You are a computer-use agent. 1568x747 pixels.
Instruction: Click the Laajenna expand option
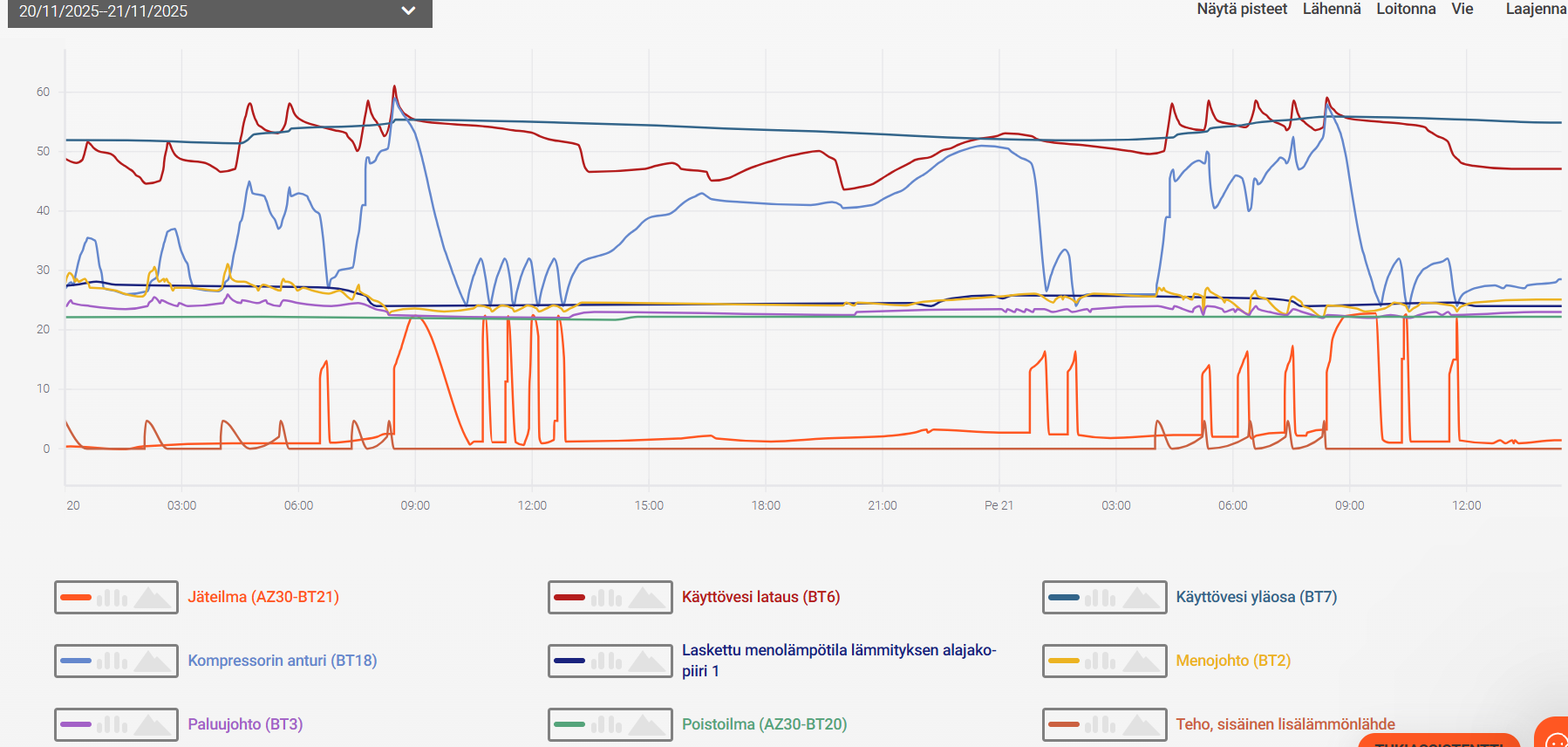click(x=1535, y=9)
